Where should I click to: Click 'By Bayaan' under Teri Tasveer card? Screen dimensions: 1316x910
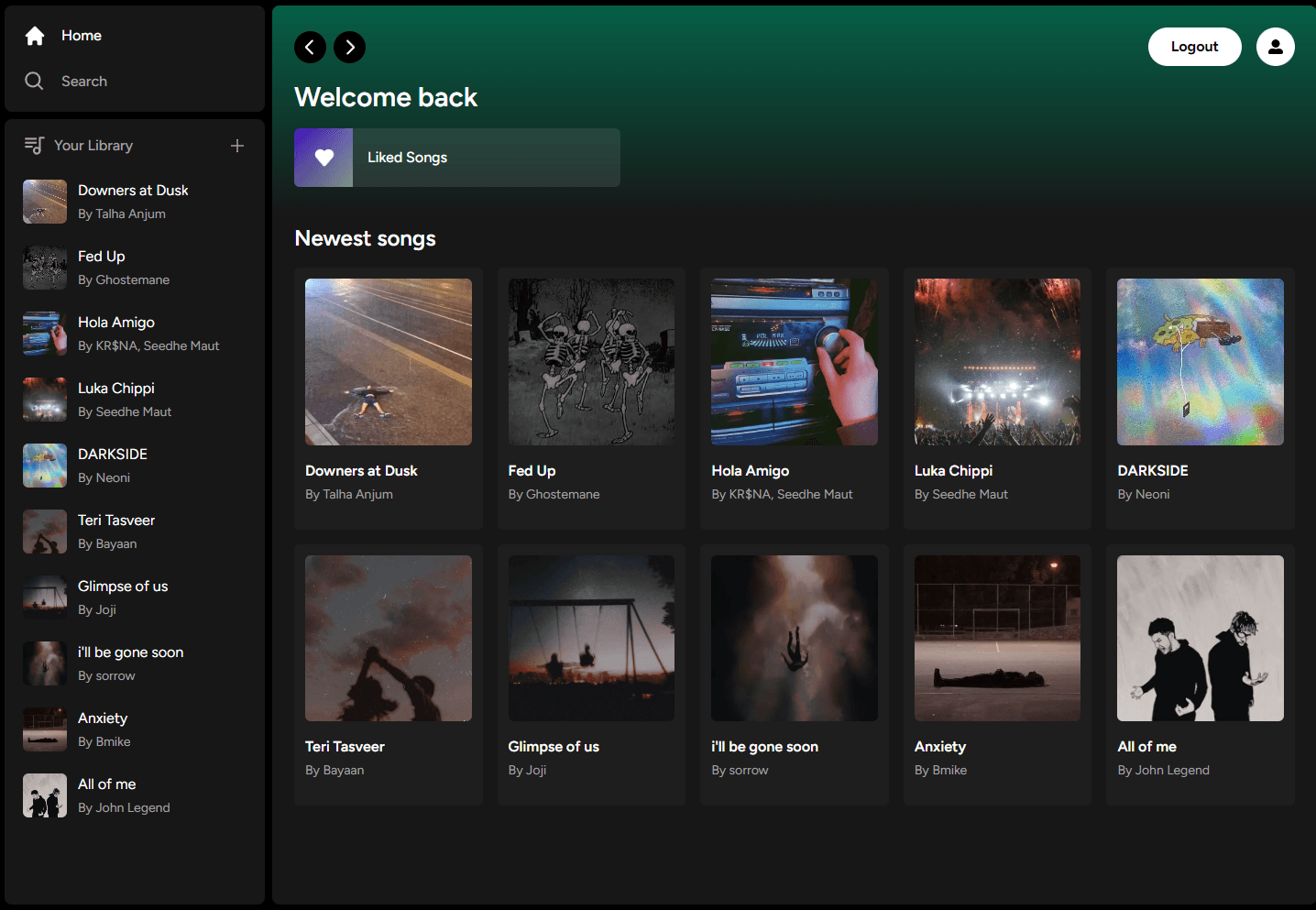(334, 770)
